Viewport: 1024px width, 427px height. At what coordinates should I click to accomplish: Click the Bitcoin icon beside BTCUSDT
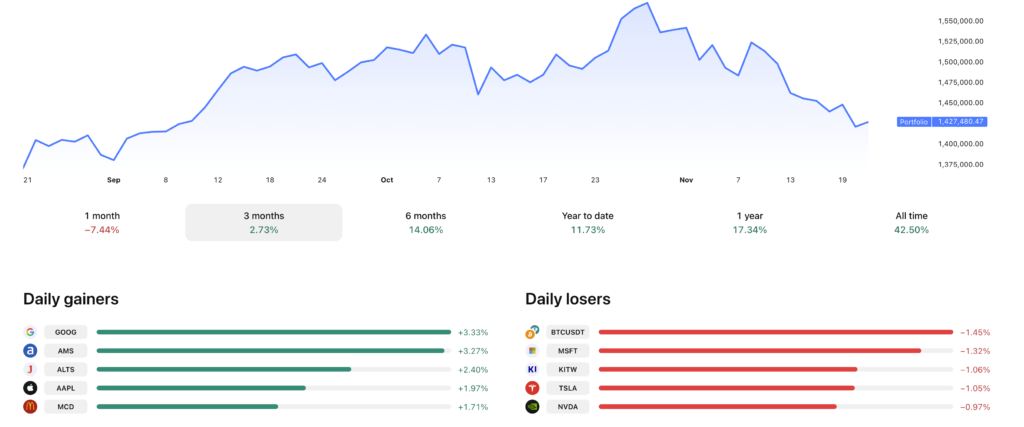[x=533, y=332]
